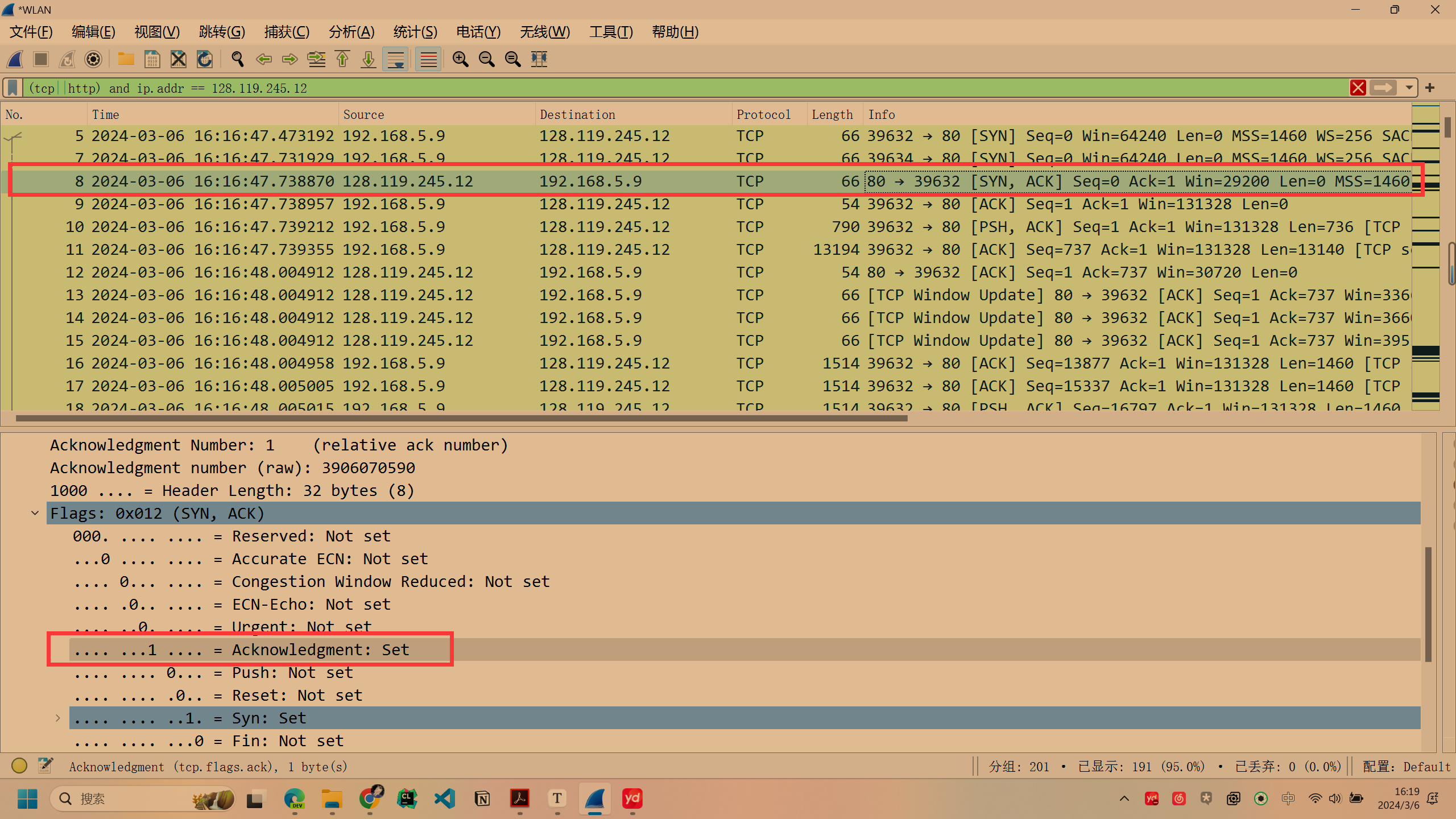Open the find packet search tool
The width and height of the screenshot is (1456, 819).
[x=237, y=59]
